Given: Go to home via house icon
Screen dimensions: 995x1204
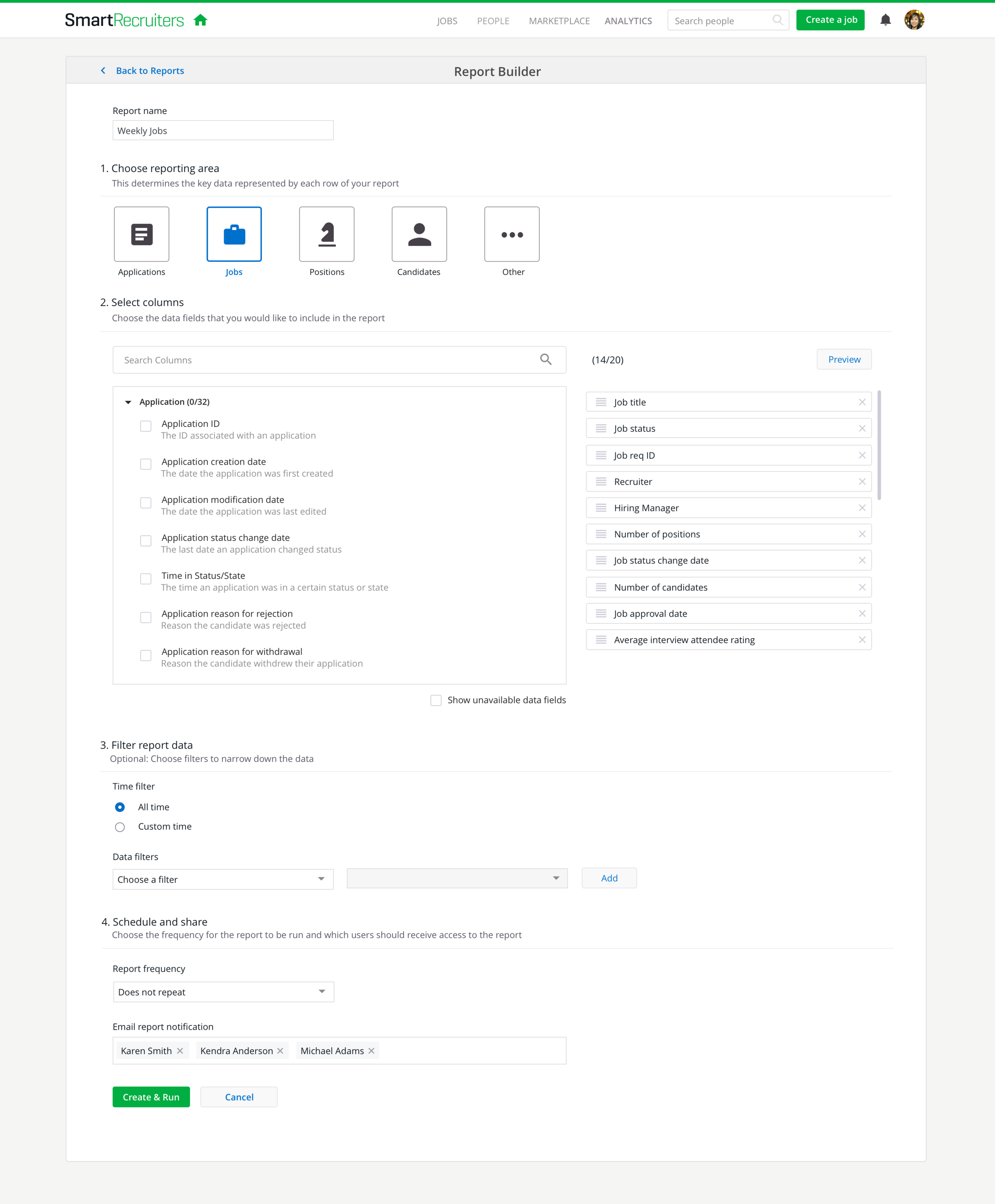Looking at the screenshot, I should click(x=200, y=21).
